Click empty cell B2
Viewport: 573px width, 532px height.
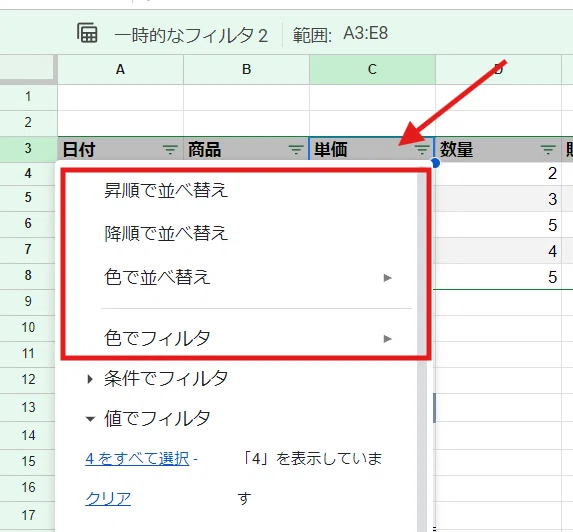(x=246, y=123)
